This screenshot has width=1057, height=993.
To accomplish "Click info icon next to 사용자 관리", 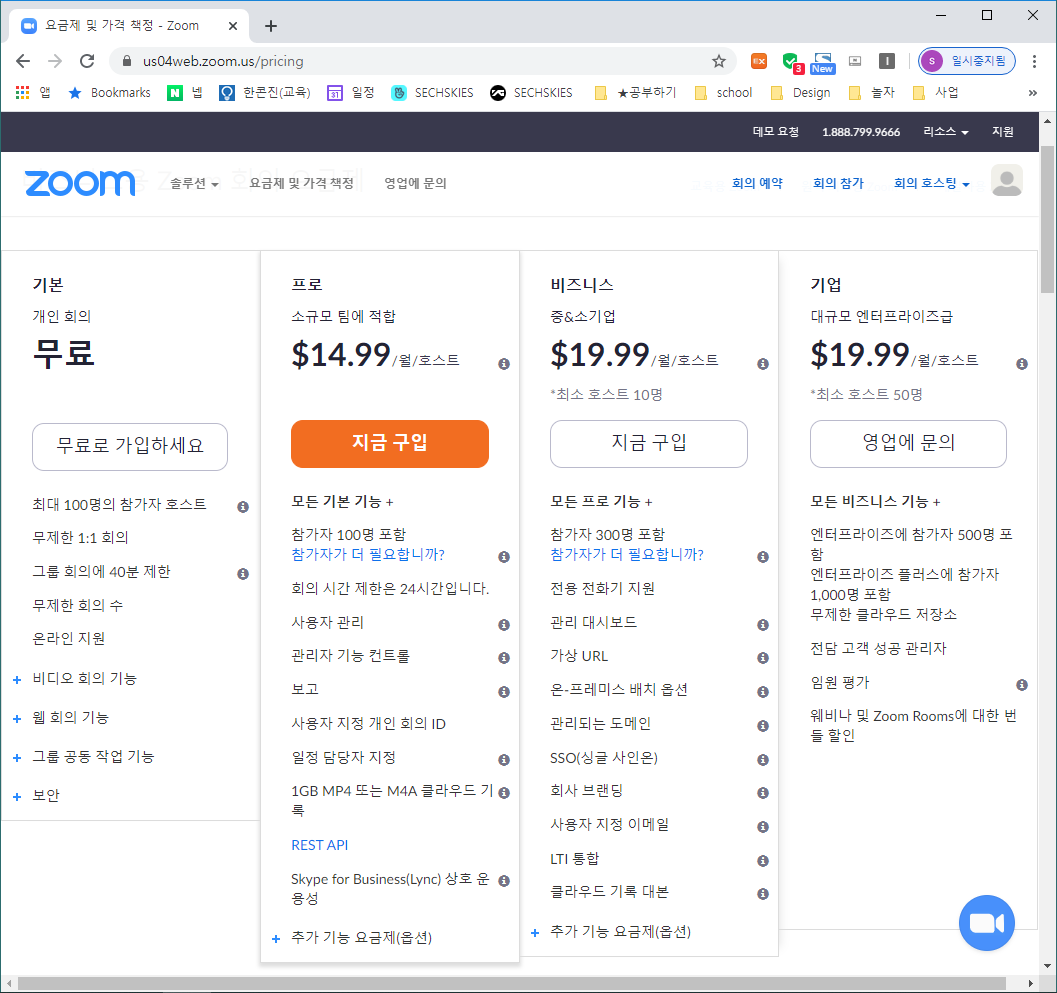I will (x=504, y=625).
